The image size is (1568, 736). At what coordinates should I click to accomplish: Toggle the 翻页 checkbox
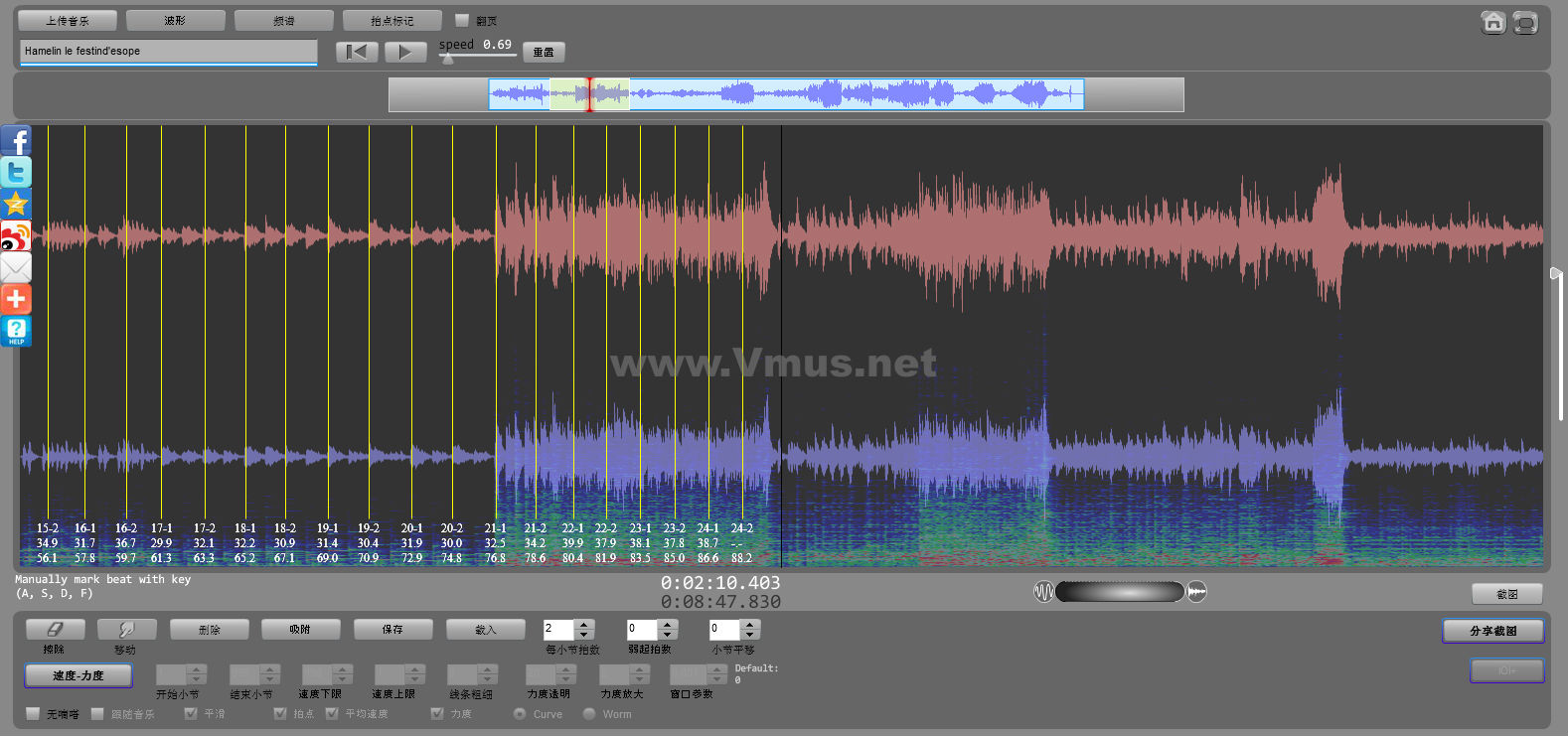pos(462,20)
